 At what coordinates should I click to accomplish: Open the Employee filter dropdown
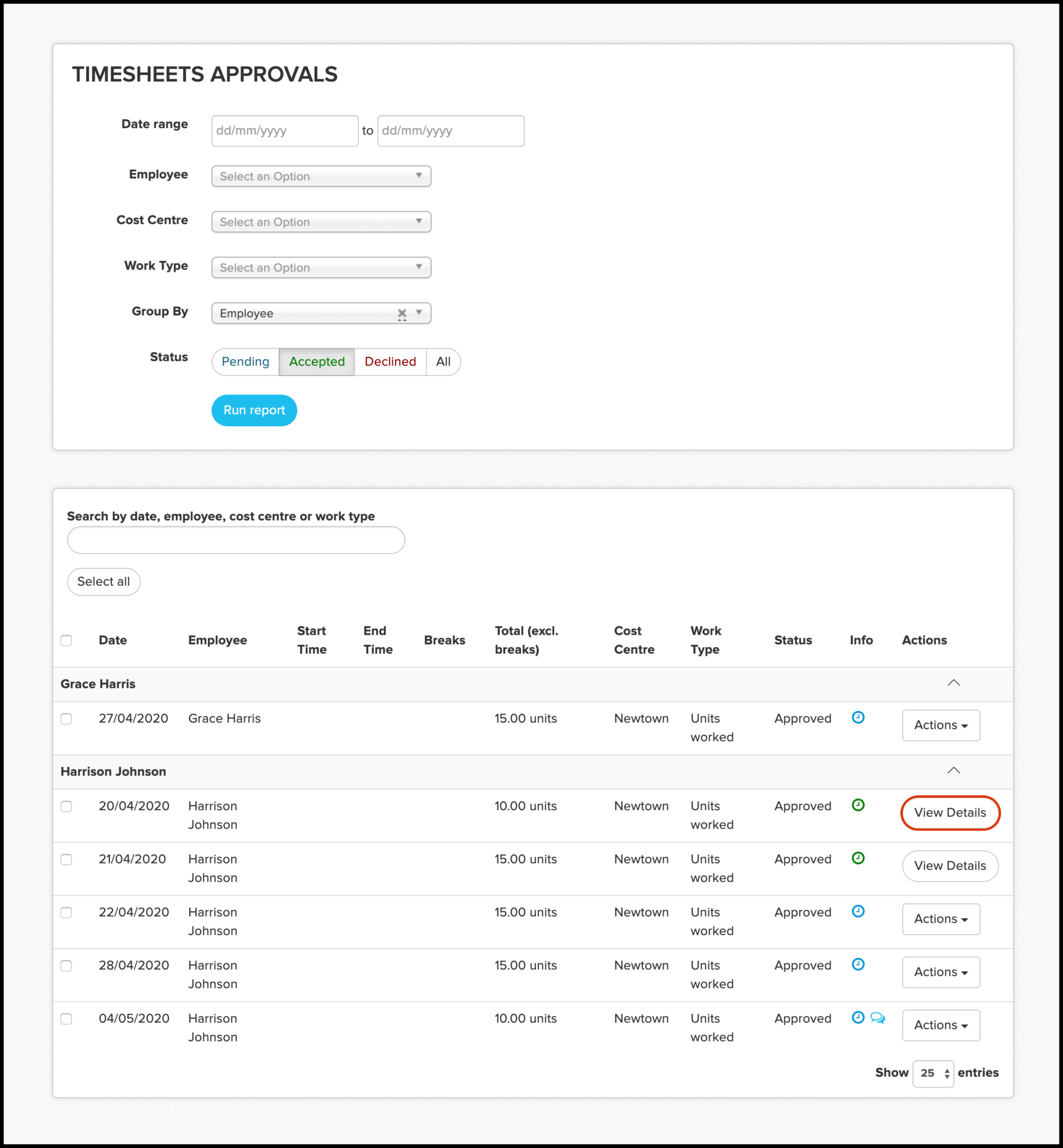(x=321, y=176)
